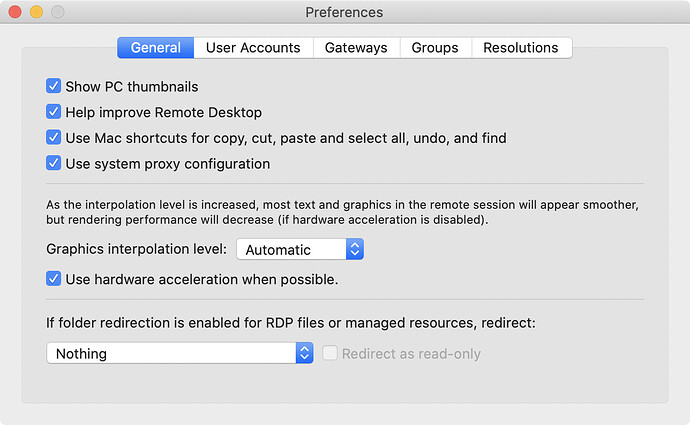This screenshot has width=690, height=425.
Task: Disable Use hardware acceleration when possible
Action: coord(54,280)
